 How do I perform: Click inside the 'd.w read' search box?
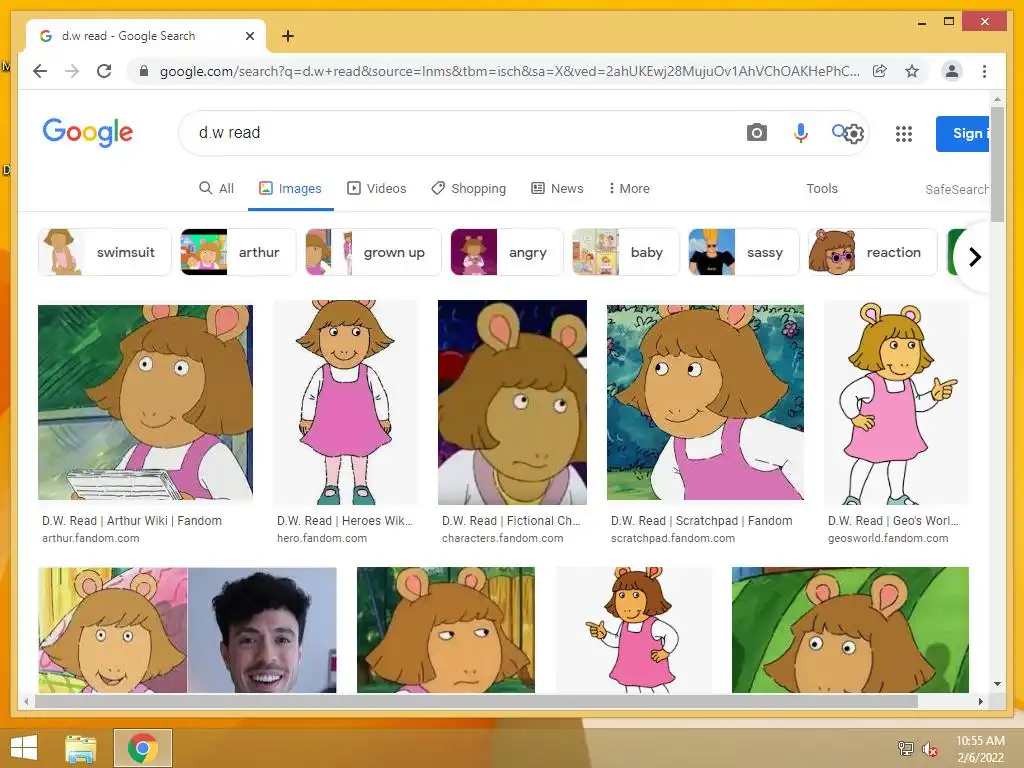point(457,133)
